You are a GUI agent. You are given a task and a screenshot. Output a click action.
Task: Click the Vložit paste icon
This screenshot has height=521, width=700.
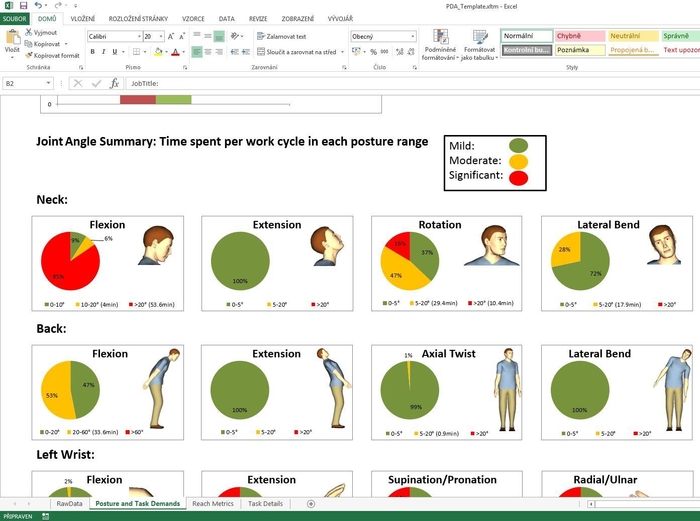12,38
